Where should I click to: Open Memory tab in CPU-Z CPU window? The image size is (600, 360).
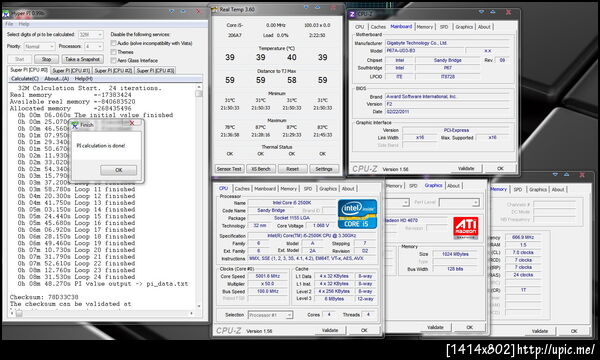click(x=289, y=189)
